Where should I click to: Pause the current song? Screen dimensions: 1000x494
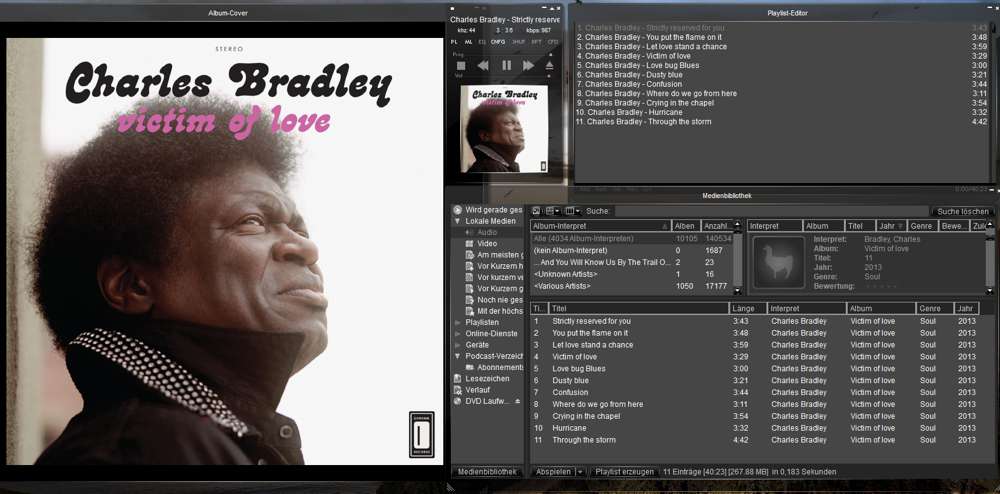click(x=506, y=65)
